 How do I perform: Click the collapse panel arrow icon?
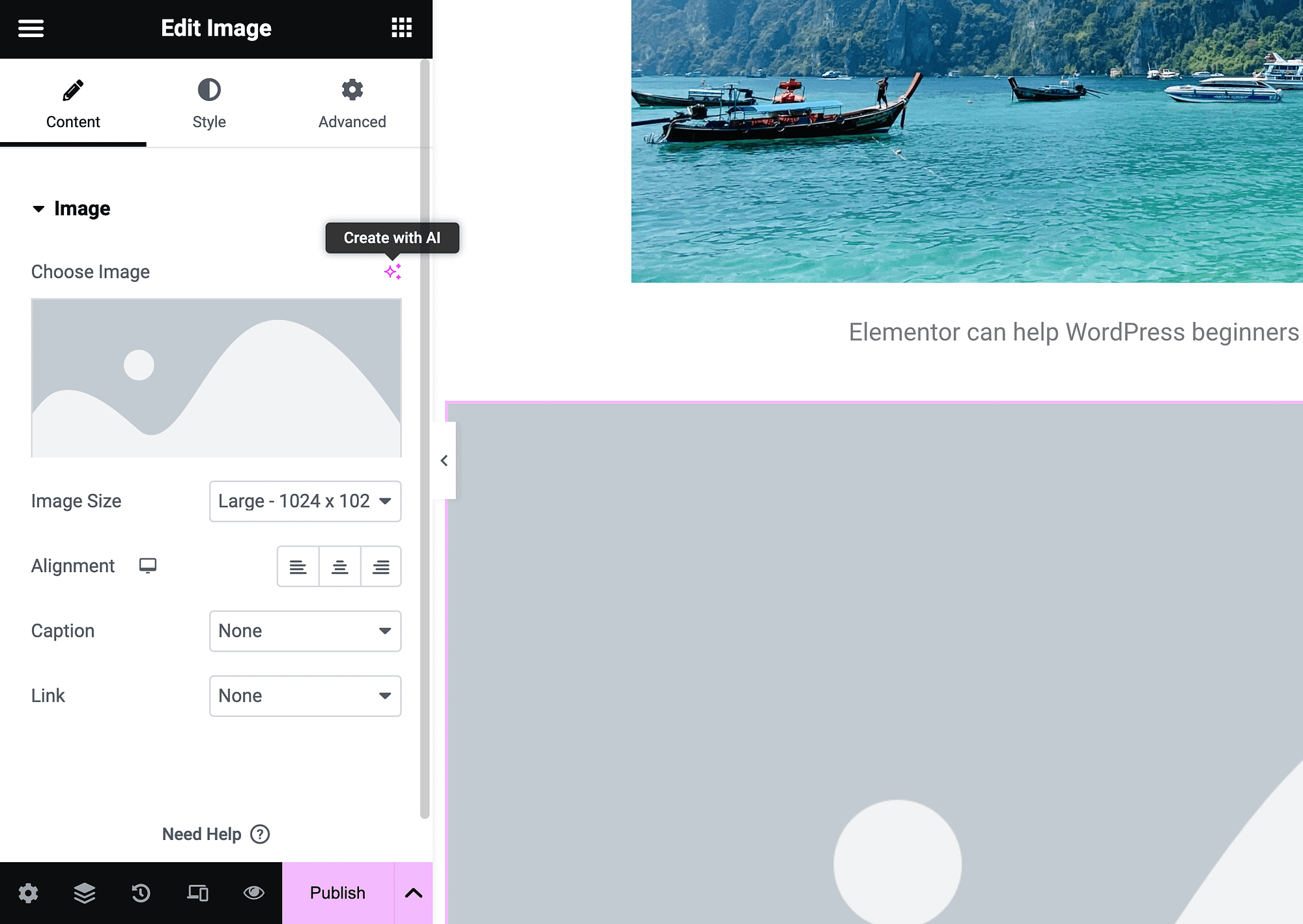tap(443, 460)
